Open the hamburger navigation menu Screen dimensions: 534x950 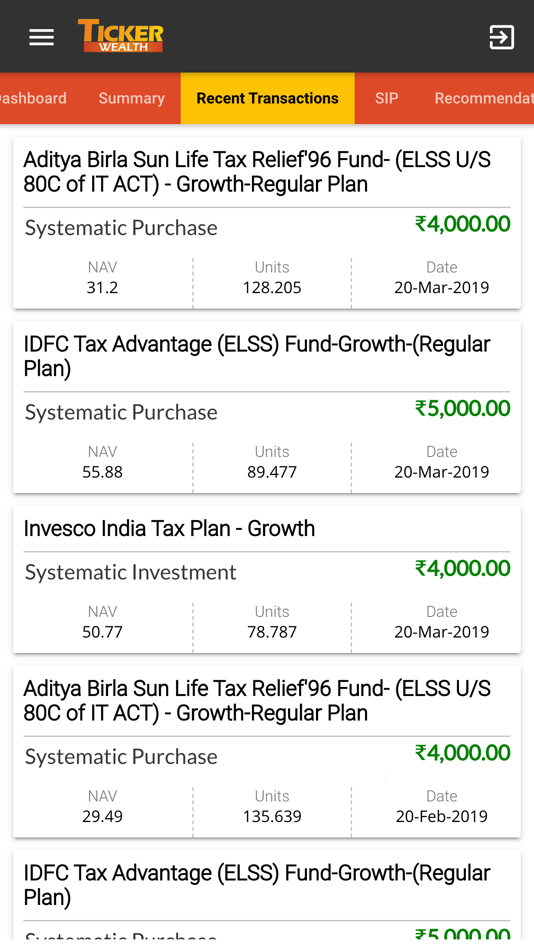tap(41, 38)
